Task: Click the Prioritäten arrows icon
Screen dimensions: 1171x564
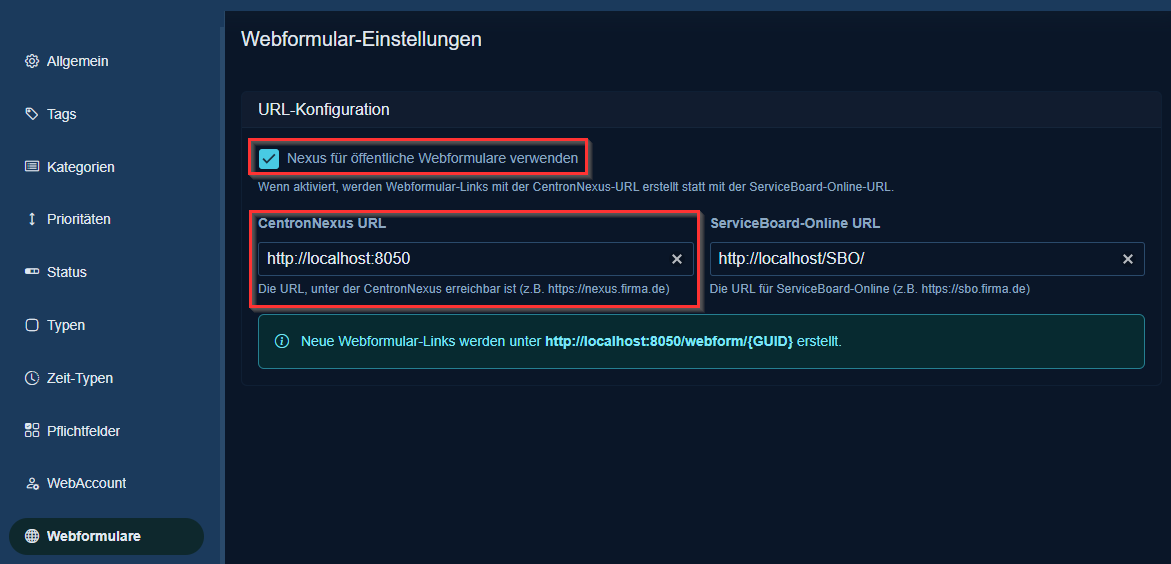Action: (x=31, y=219)
